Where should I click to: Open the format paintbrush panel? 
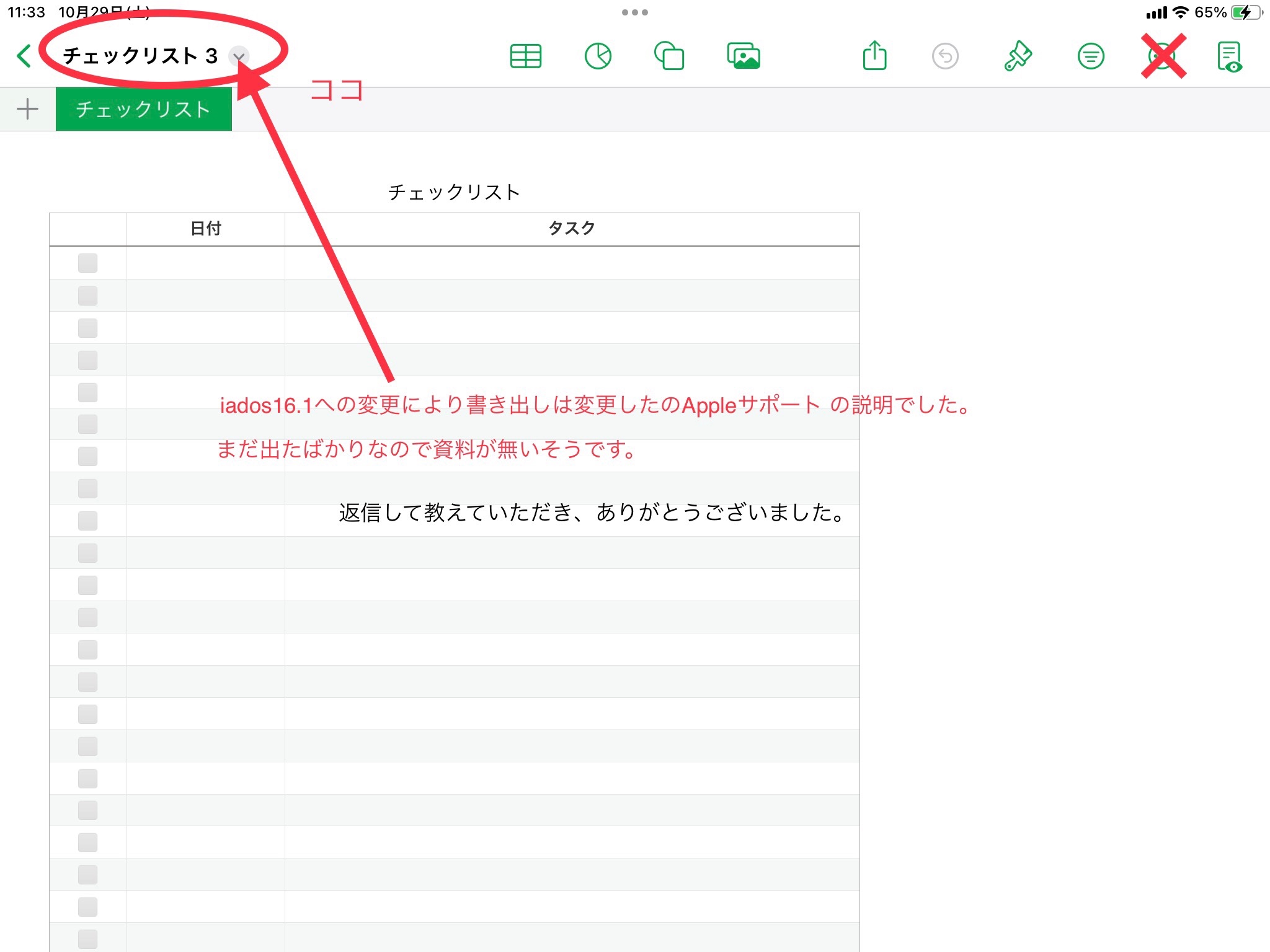[1018, 56]
